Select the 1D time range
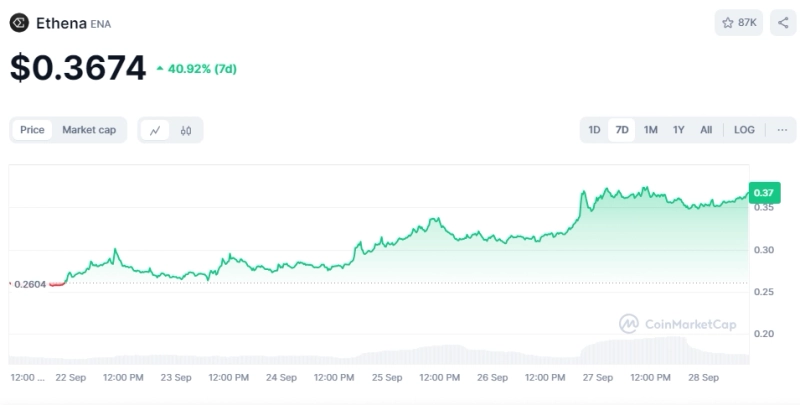Image resolution: width=800 pixels, height=405 pixels. [594, 130]
